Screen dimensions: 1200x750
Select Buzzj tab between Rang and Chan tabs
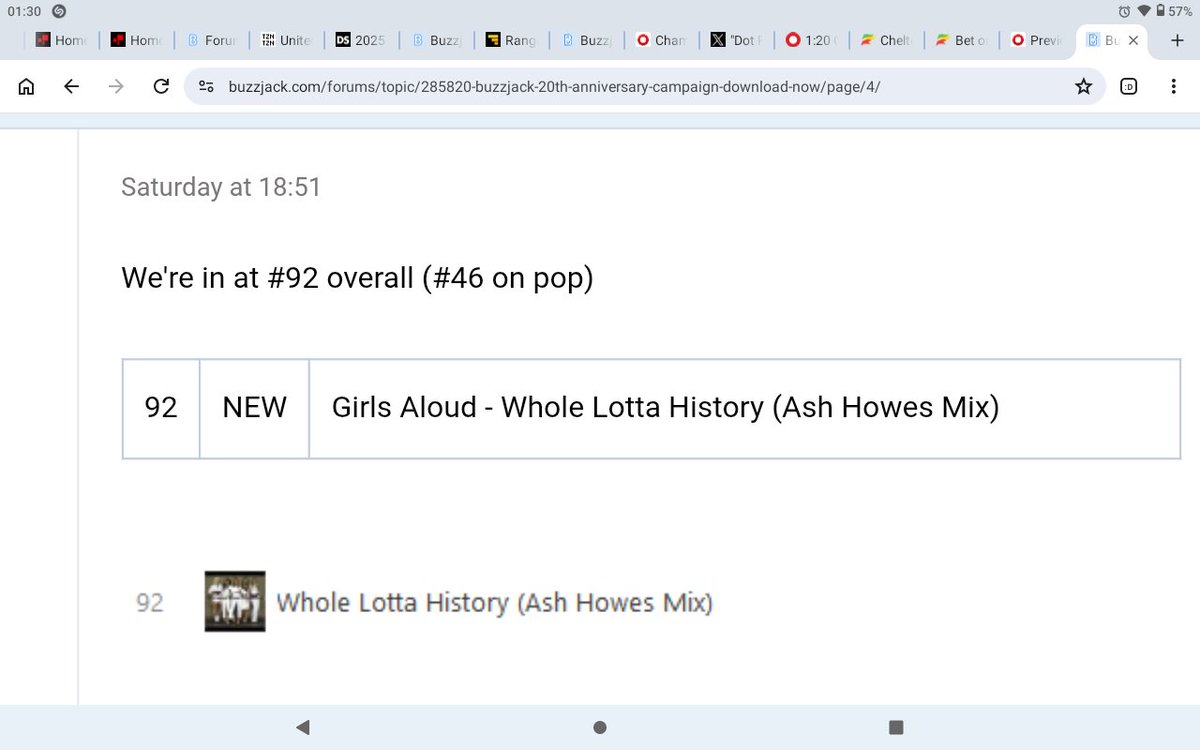(x=585, y=41)
